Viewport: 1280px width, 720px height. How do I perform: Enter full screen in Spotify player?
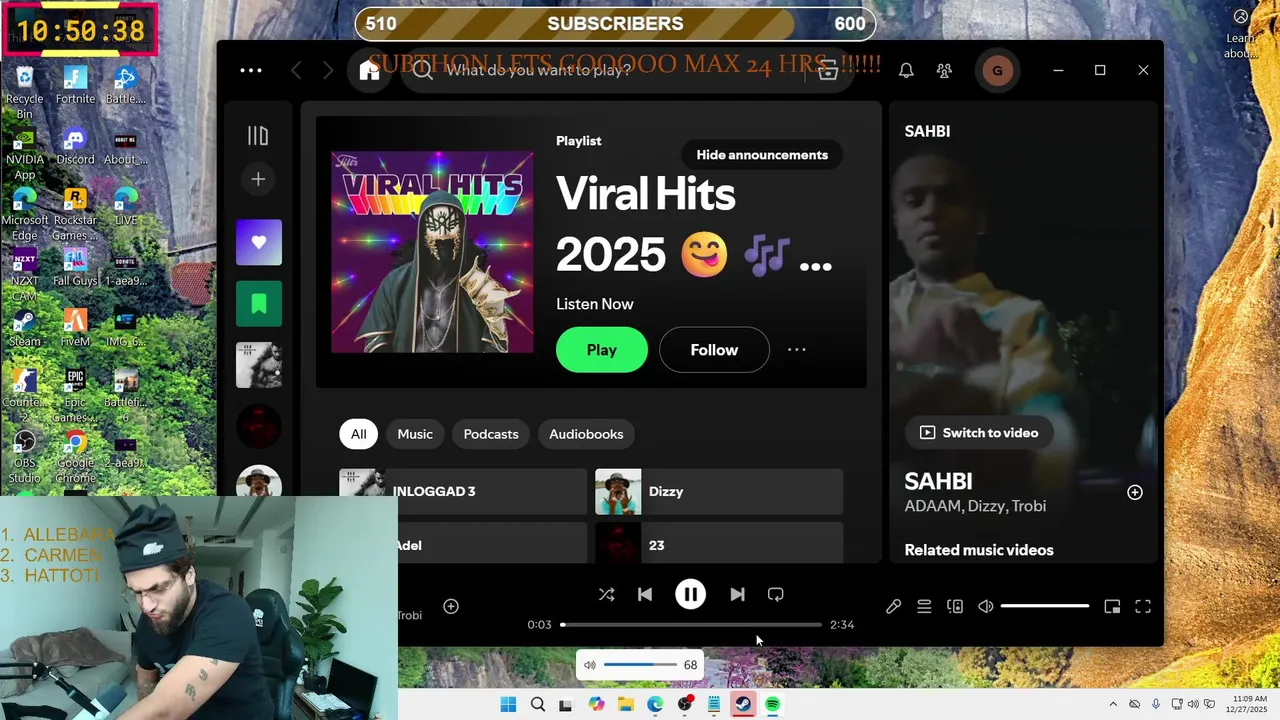(x=1143, y=606)
